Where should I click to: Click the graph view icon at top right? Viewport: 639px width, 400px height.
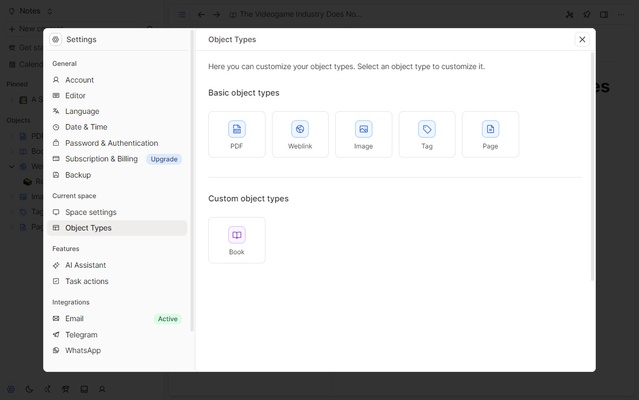tap(570, 15)
